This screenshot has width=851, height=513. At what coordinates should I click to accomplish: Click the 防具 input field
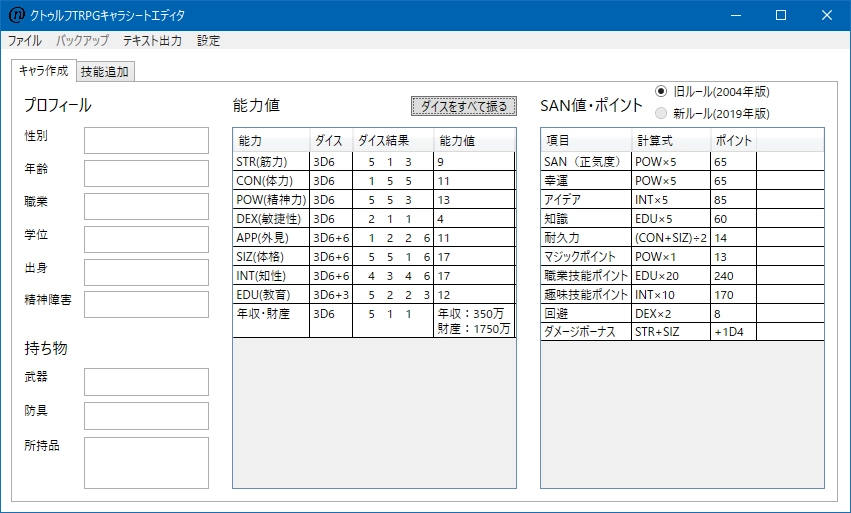147,416
